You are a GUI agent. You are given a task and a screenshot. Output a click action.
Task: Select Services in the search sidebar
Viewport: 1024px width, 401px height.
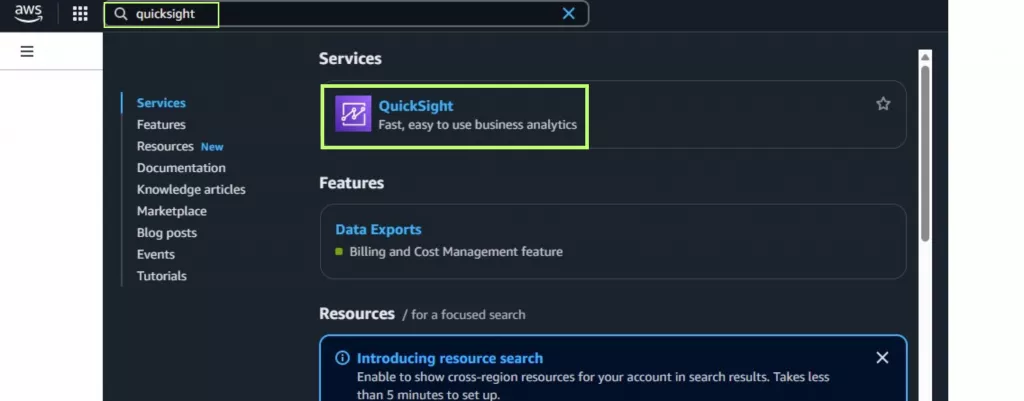tap(161, 103)
